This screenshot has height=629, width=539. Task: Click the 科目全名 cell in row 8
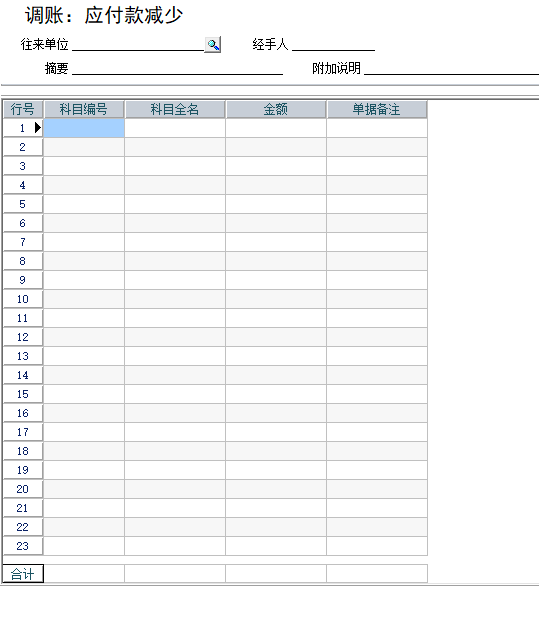pyautogui.click(x=175, y=261)
